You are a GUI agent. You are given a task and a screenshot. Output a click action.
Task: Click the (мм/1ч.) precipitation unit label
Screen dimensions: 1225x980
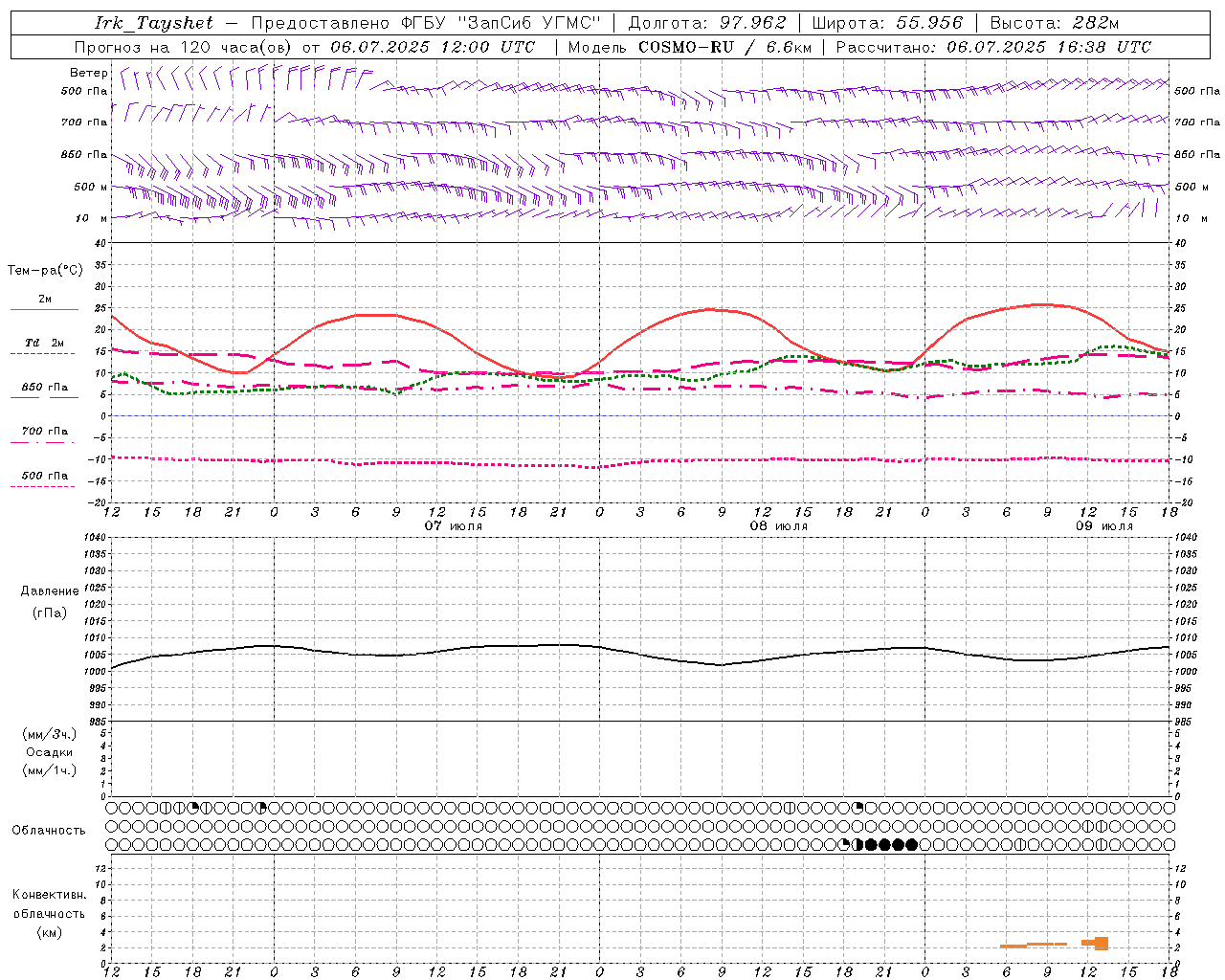[50, 770]
